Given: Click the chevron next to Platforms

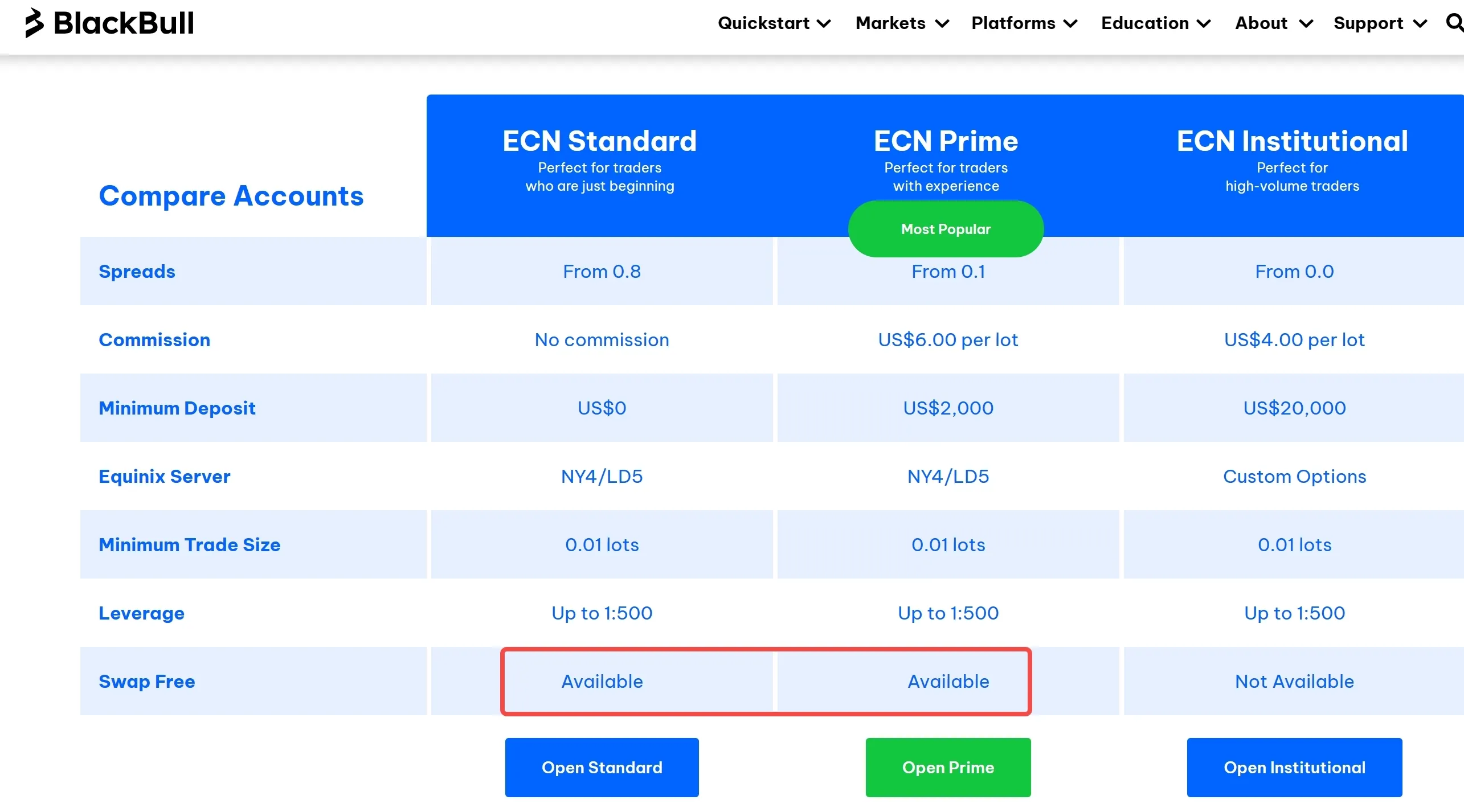Looking at the screenshot, I should click(1071, 24).
